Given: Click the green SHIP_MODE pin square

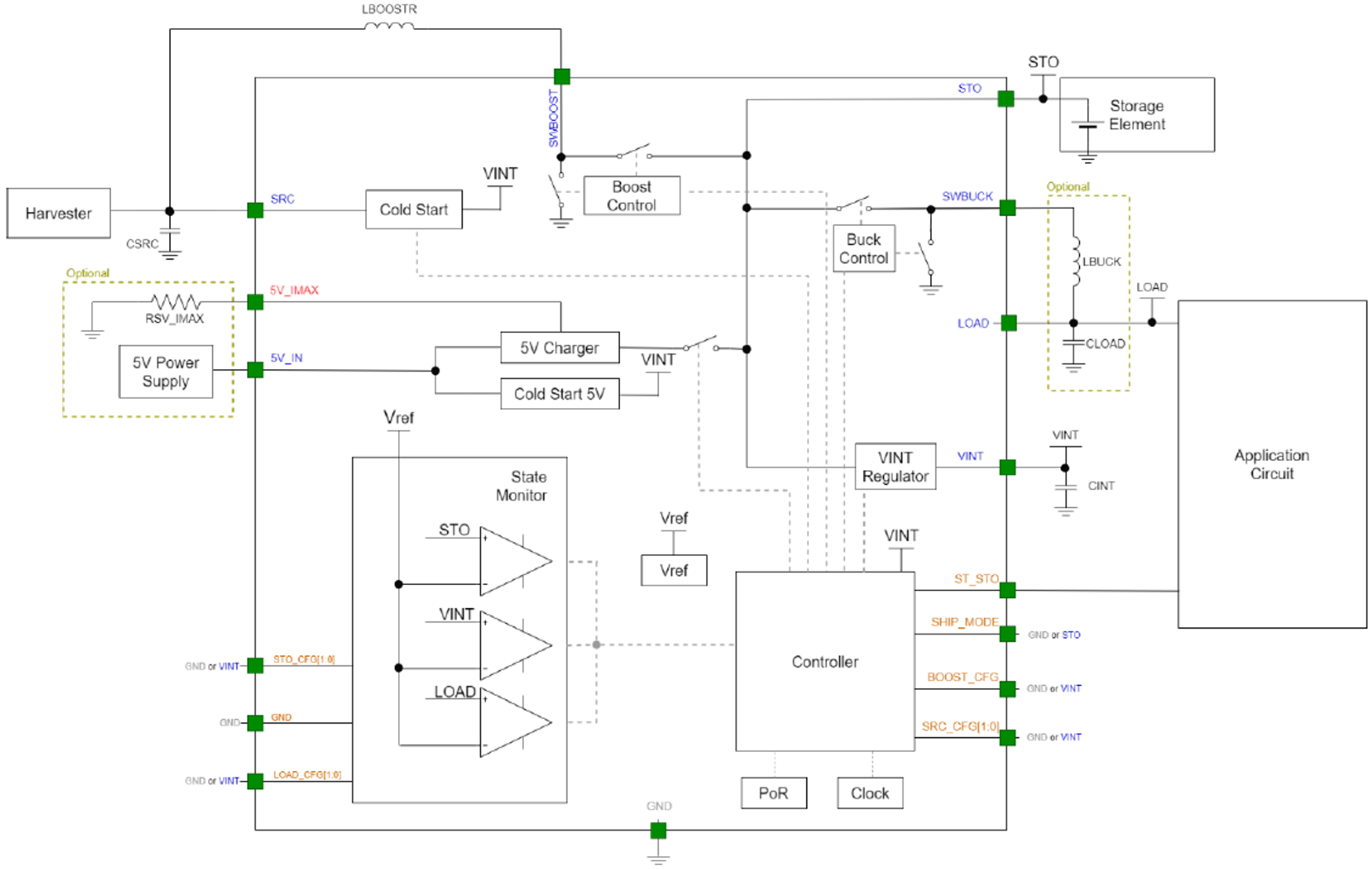Looking at the screenshot, I should (1008, 634).
